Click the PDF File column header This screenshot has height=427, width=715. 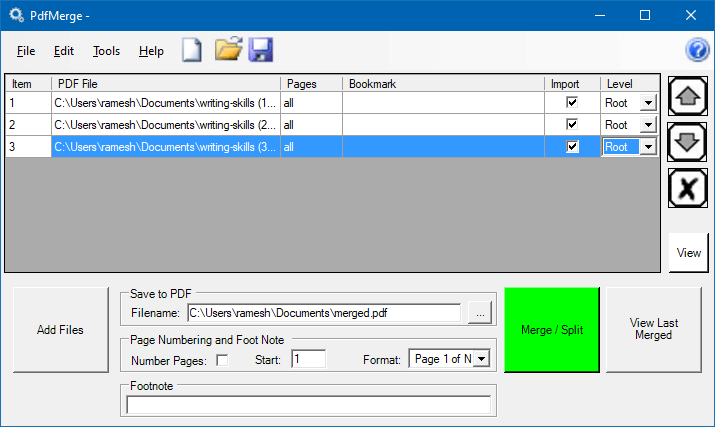pyautogui.click(x=166, y=83)
